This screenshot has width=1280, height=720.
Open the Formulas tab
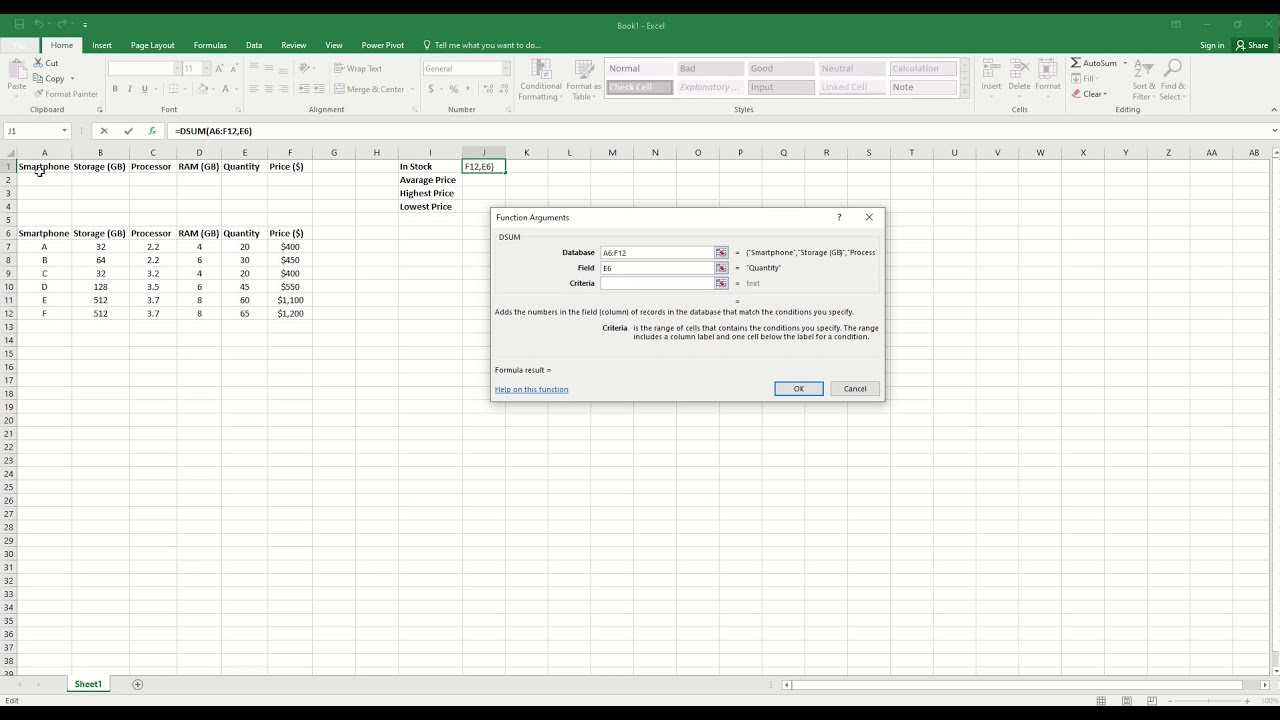coord(210,45)
